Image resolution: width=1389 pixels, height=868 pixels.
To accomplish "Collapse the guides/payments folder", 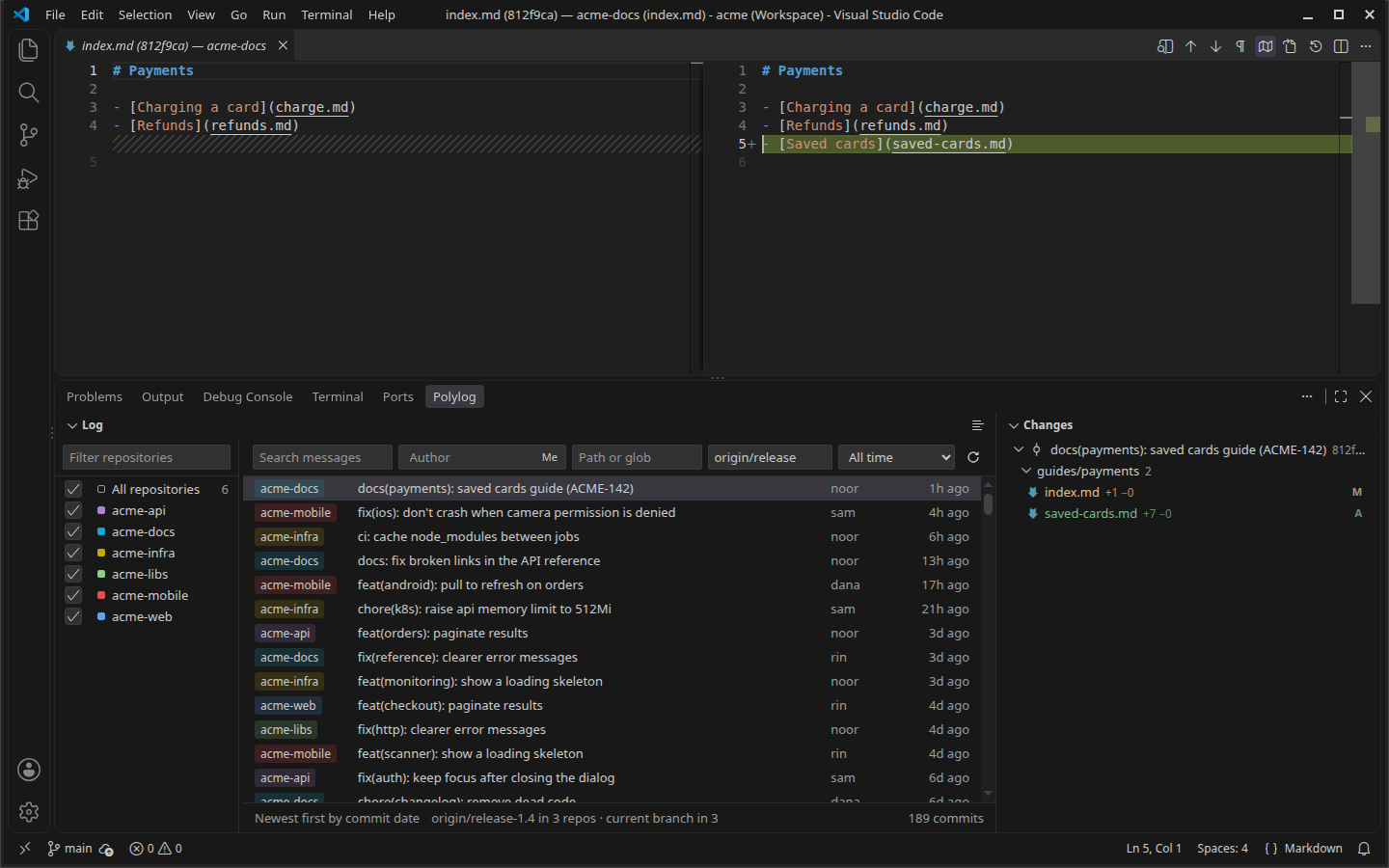I will pyautogui.click(x=1026, y=471).
